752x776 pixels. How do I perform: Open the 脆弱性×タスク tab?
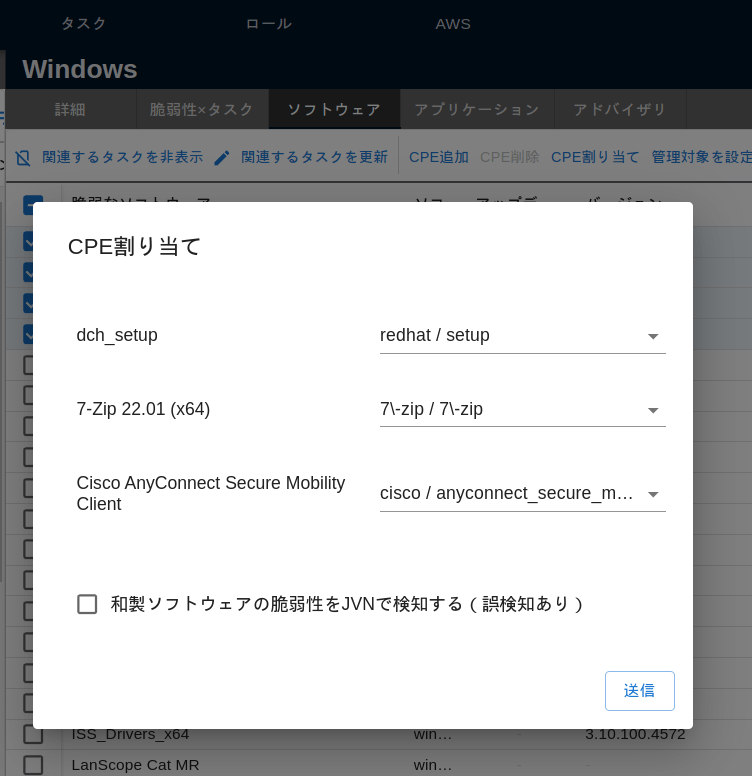[x=202, y=110]
